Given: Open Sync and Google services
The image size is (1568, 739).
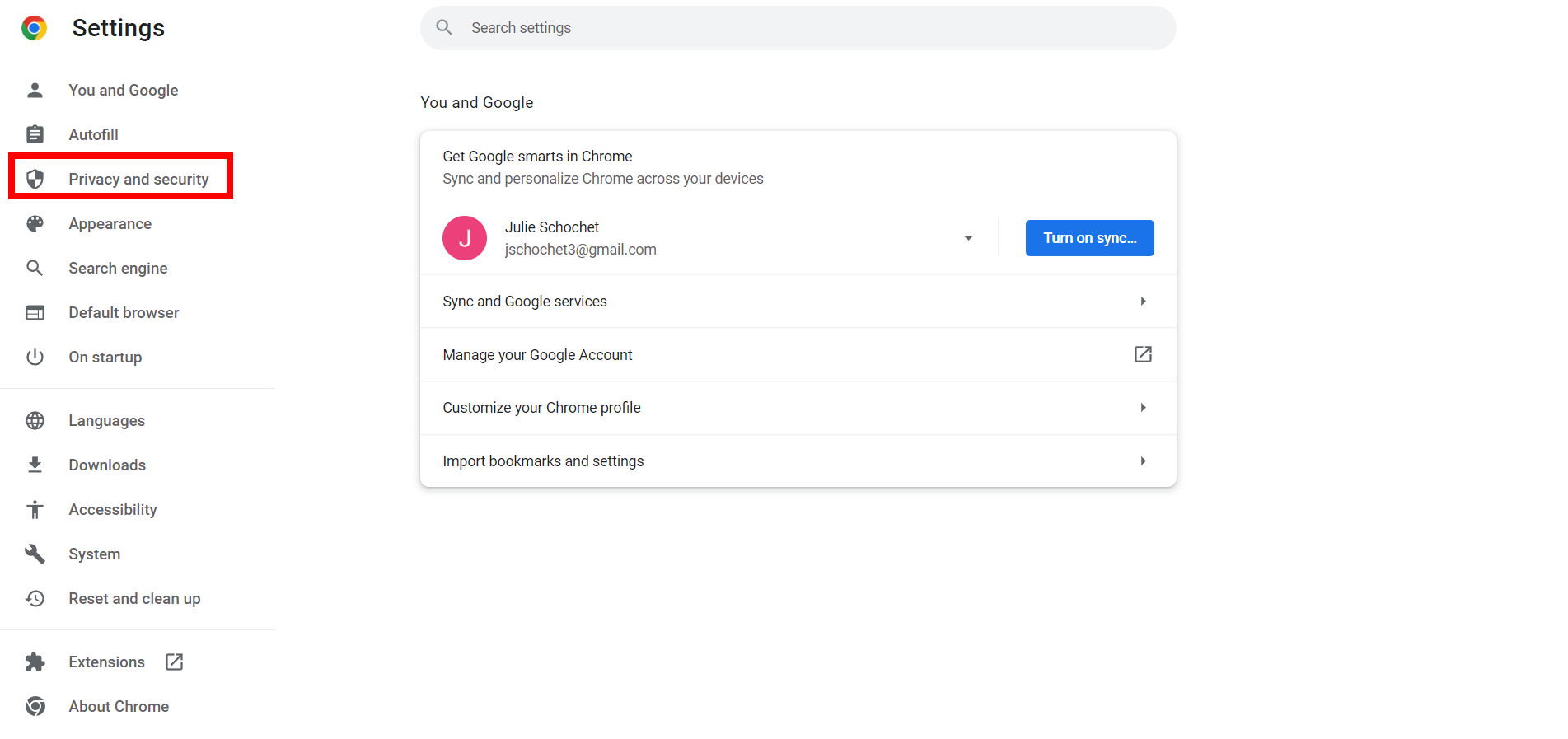Looking at the screenshot, I should click(x=798, y=302).
